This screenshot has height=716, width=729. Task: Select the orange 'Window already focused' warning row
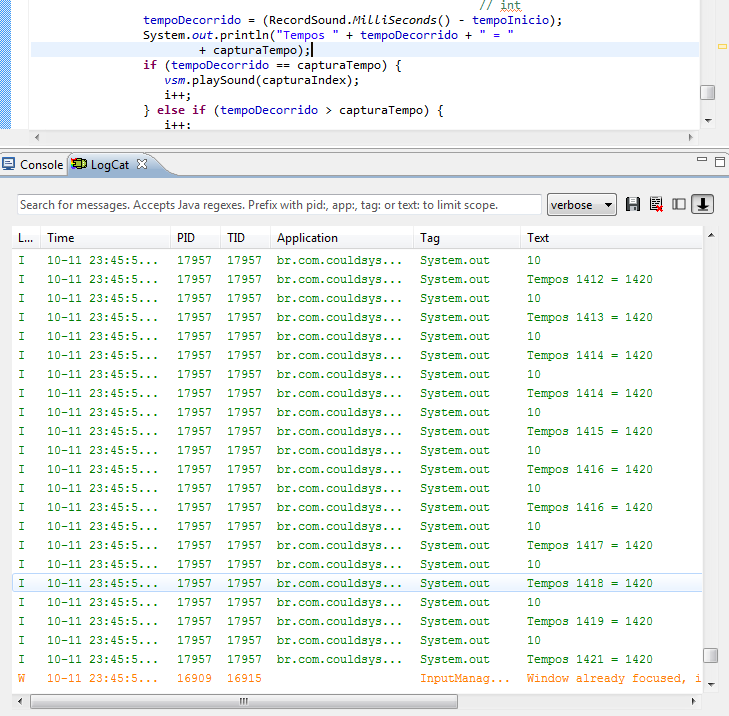(x=357, y=678)
